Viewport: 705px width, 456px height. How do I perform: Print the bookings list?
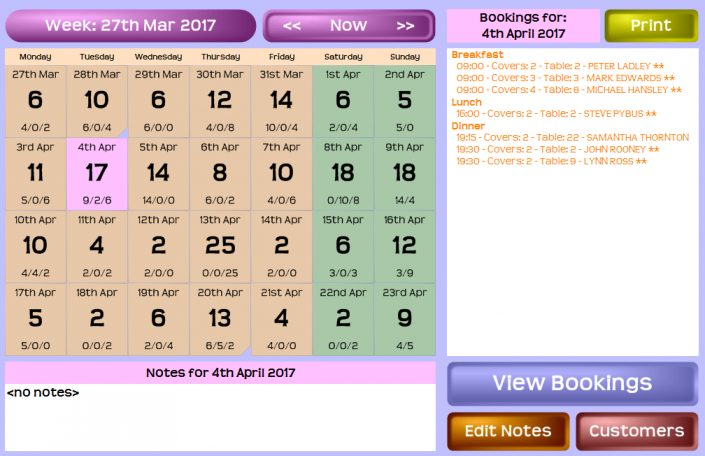click(x=651, y=26)
